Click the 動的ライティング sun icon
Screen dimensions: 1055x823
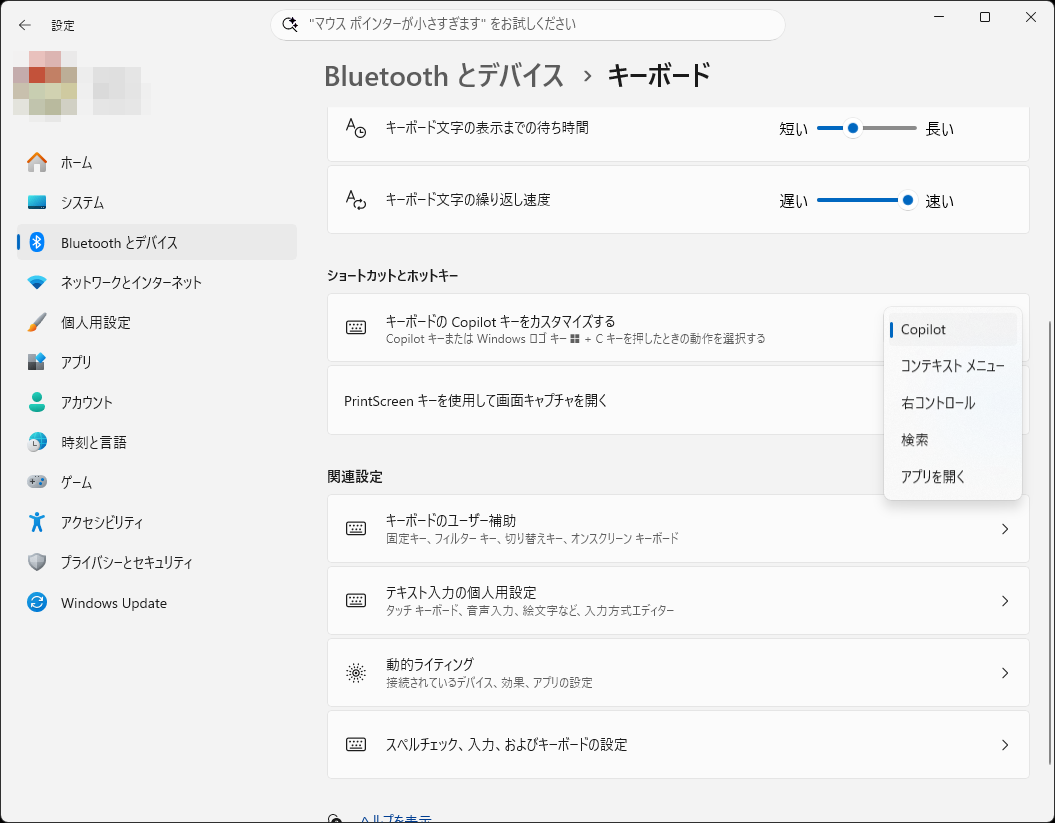(x=356, y=673)
